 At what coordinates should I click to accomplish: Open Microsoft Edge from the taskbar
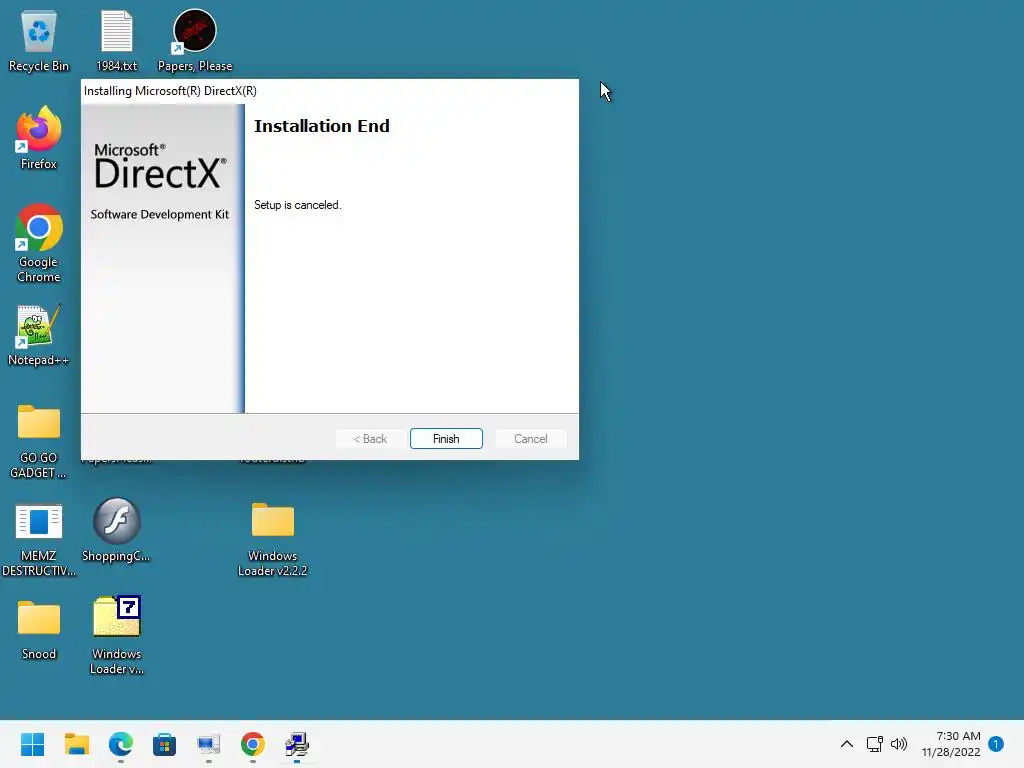(x=121, y=744)
